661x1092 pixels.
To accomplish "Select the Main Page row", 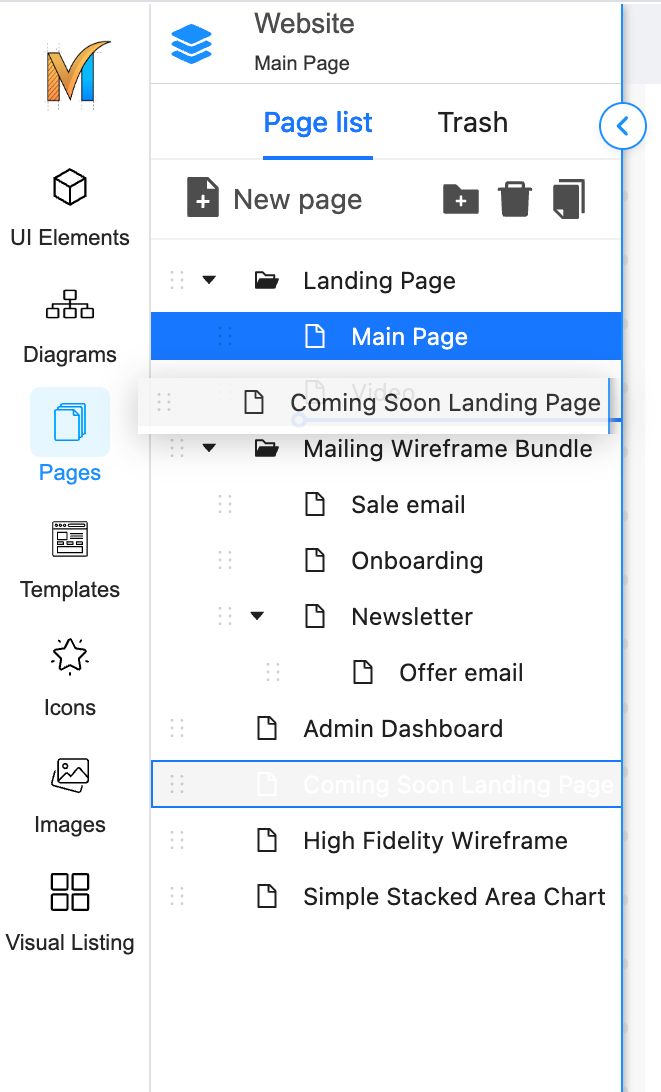I will [386, 336].
